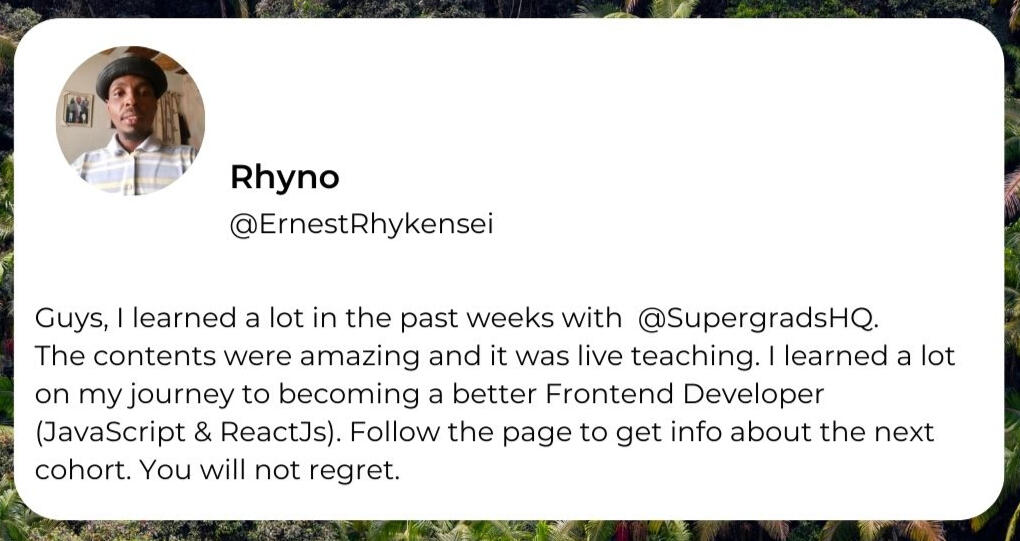Click Rhyno's circular profile photo
The width and height of the screenshot is (1020, 541).
[x=130, y=120]
